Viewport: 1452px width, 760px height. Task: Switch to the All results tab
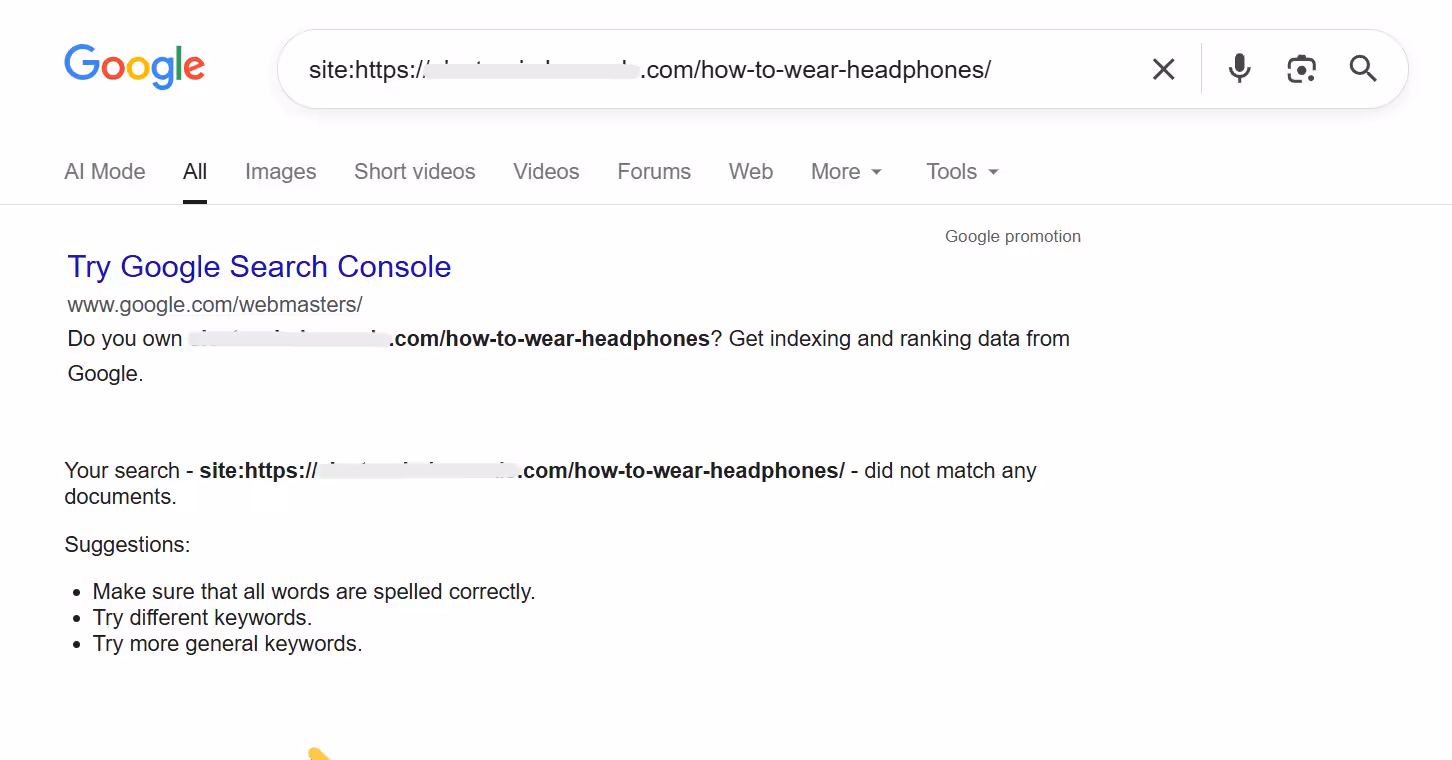(195, 171)
